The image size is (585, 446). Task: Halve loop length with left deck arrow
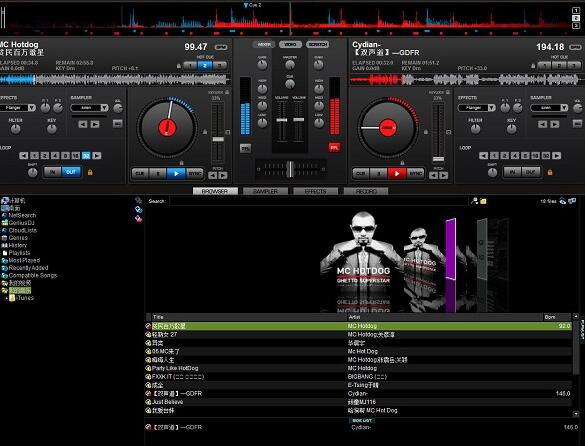[x=24, y=156]
